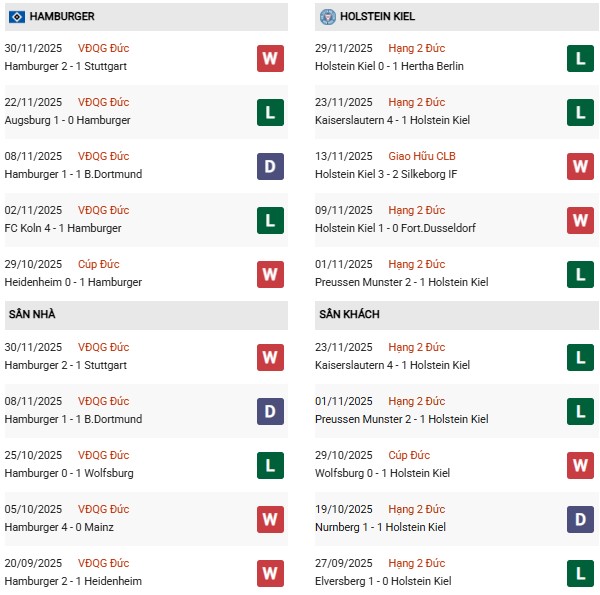This screenshot has width=600, height=595.
Task: Select the W badge for Hamburger 4-0 Mainz
Action: [x=270, y=519]
